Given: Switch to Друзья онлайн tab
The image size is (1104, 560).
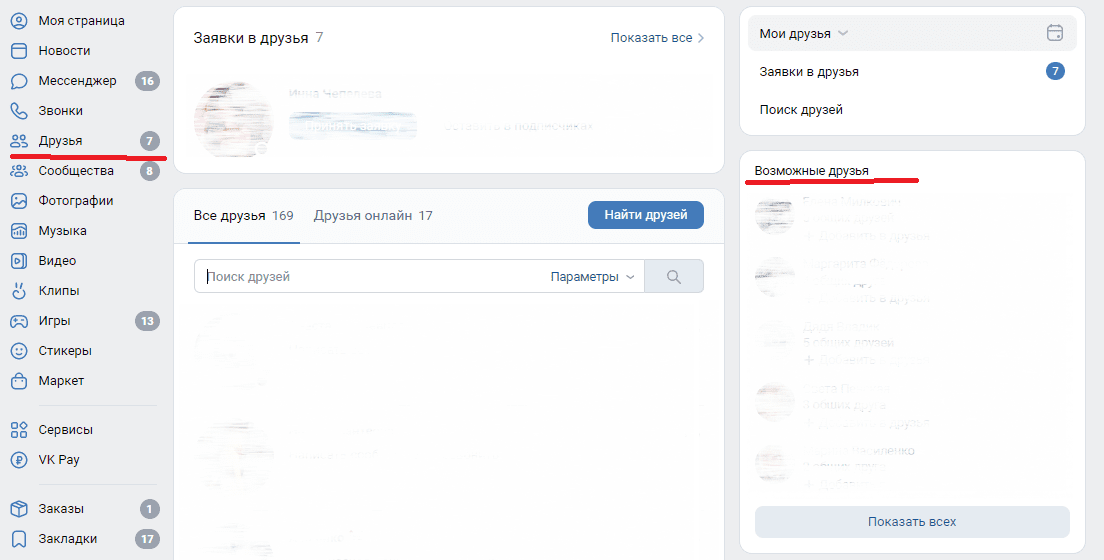Looking at the screenshot, I should coord(373,216).
